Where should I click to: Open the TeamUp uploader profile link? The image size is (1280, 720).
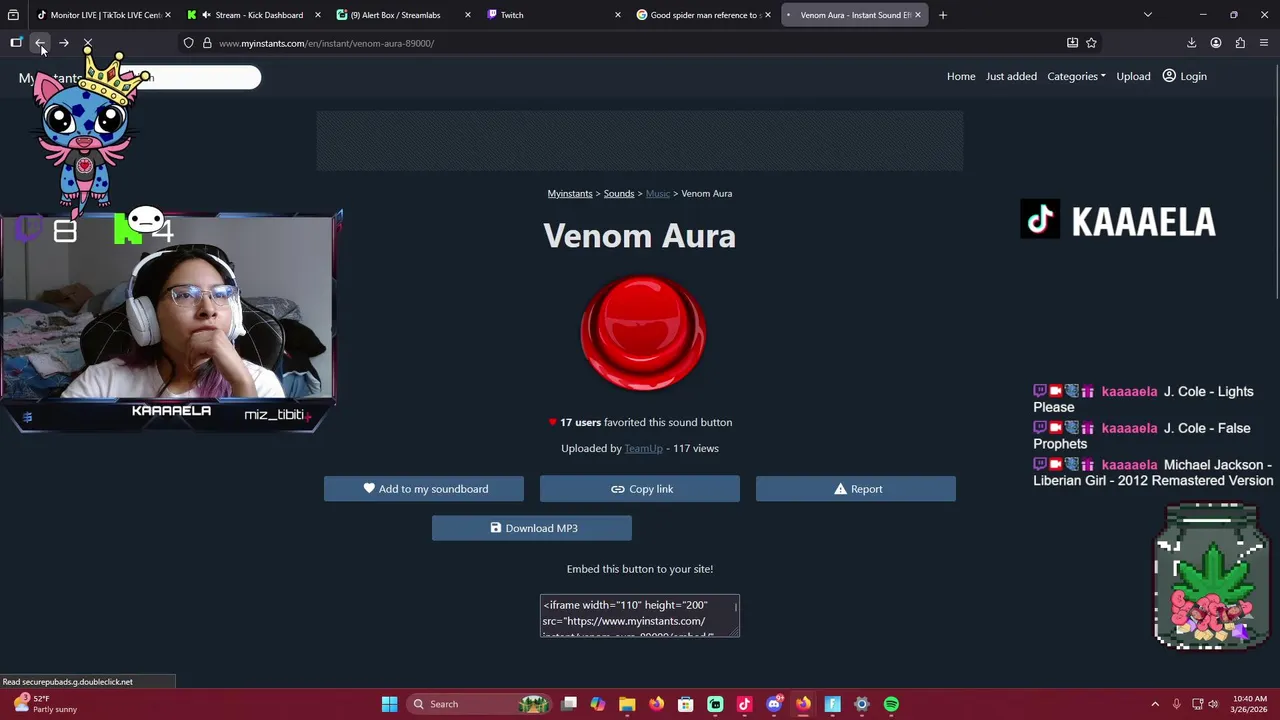point(643,448)
